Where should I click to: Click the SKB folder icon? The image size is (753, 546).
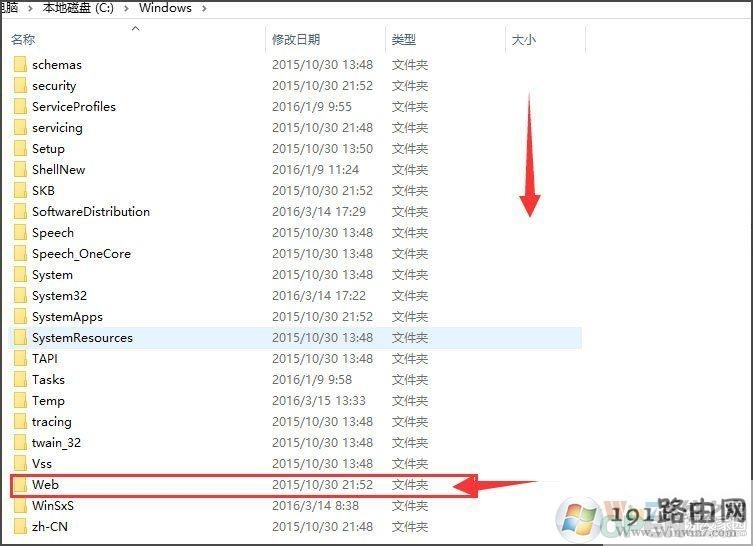coord(20,191)
